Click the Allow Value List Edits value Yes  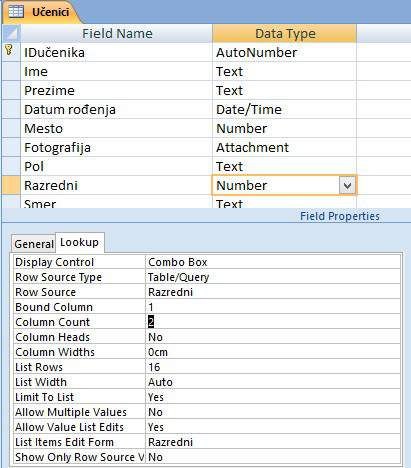[273, 427]
